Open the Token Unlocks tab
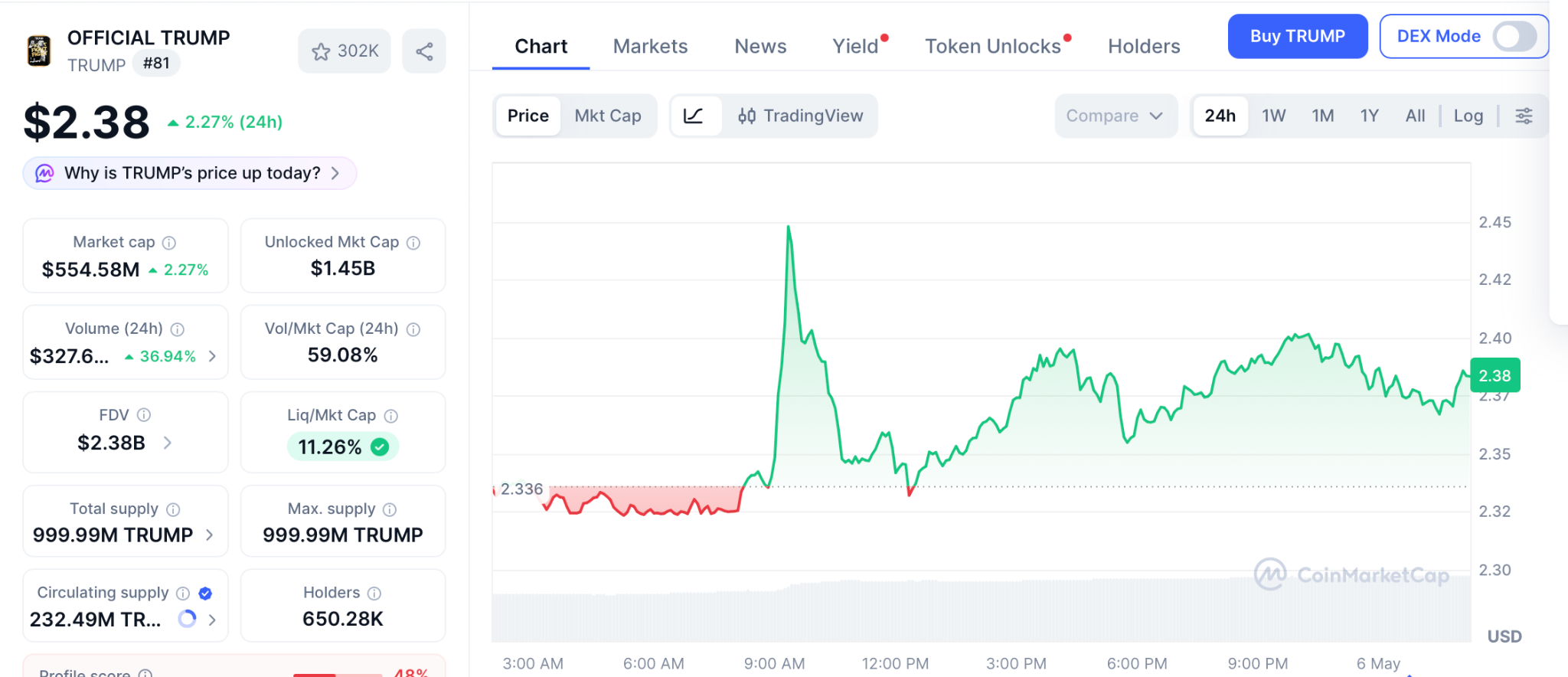This screenshot has height=677, width=1568. 993,47
